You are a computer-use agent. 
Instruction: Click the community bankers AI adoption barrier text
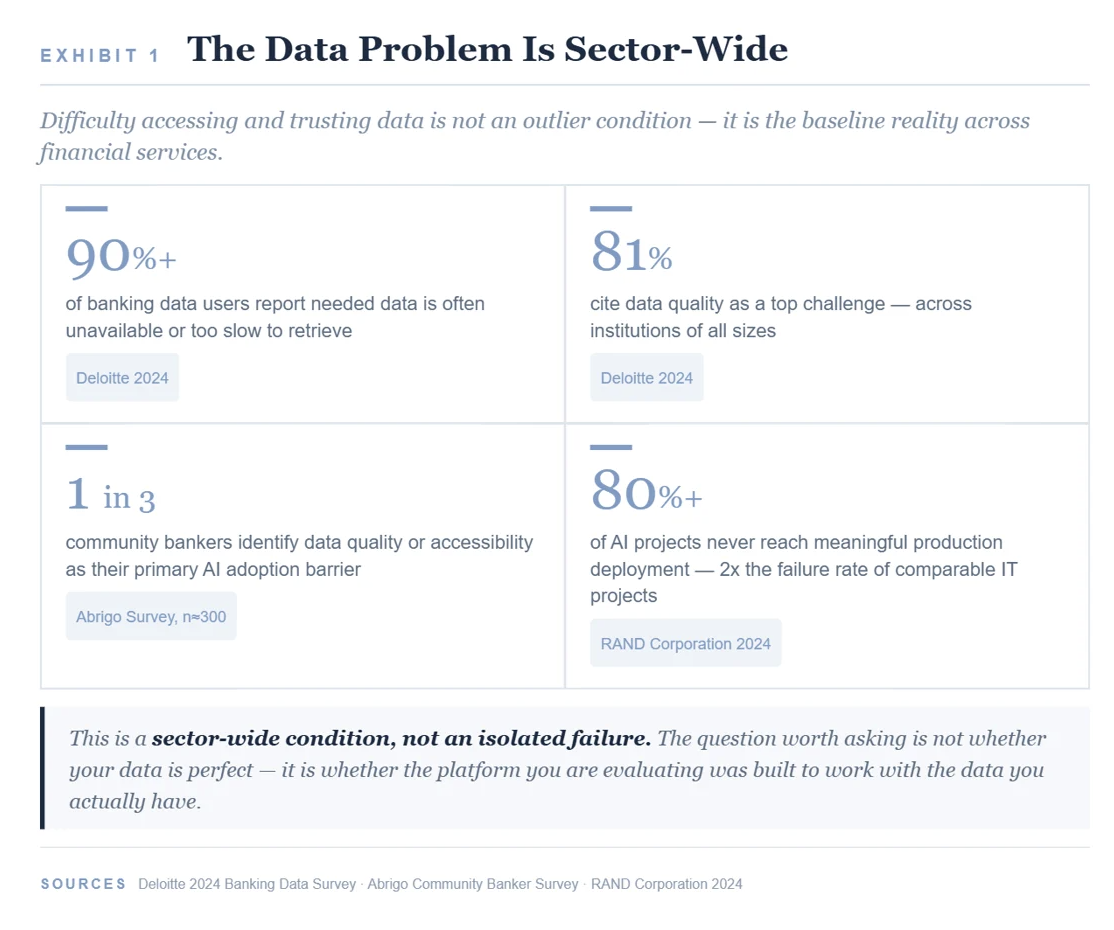tap(299, 556)
